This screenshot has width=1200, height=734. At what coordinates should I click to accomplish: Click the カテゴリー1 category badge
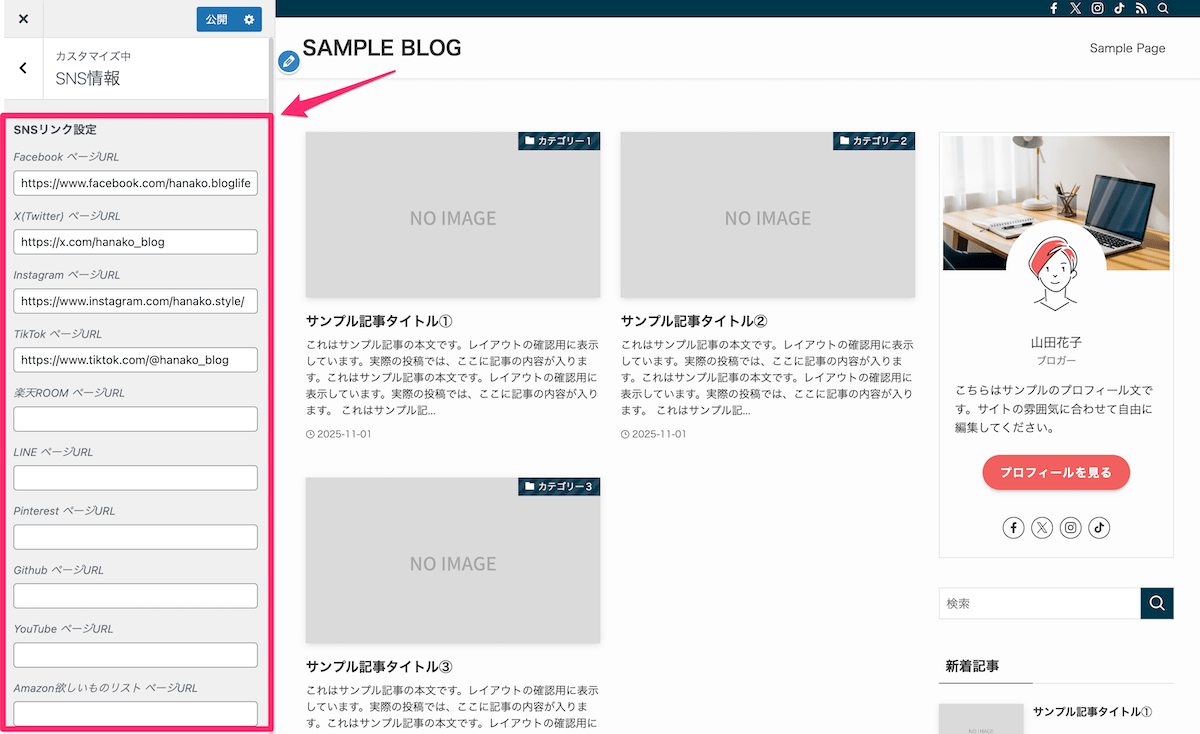pyautogui.click(x=560, y=141)
